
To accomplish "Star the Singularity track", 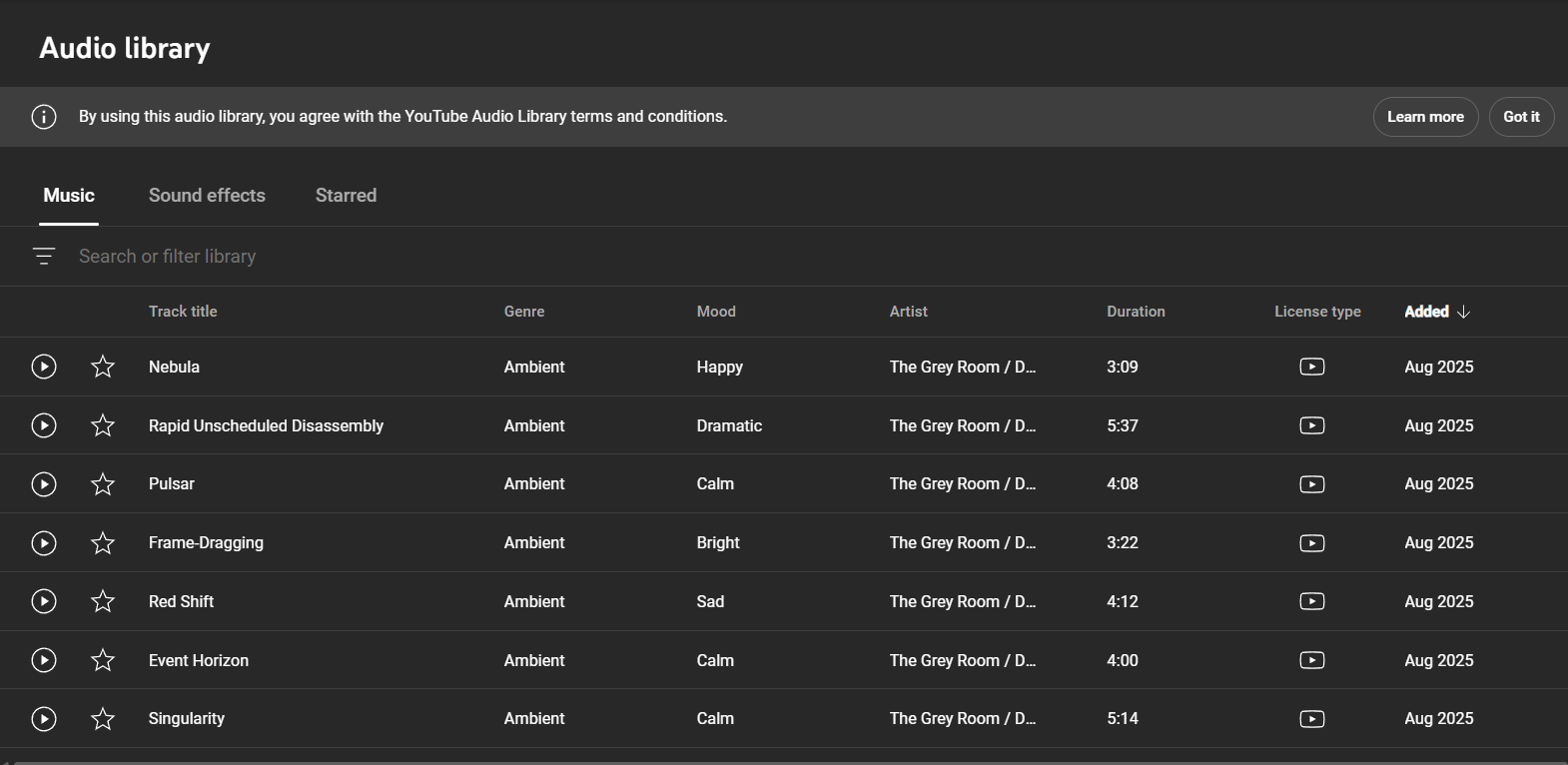I will click(x=103, y=719).
